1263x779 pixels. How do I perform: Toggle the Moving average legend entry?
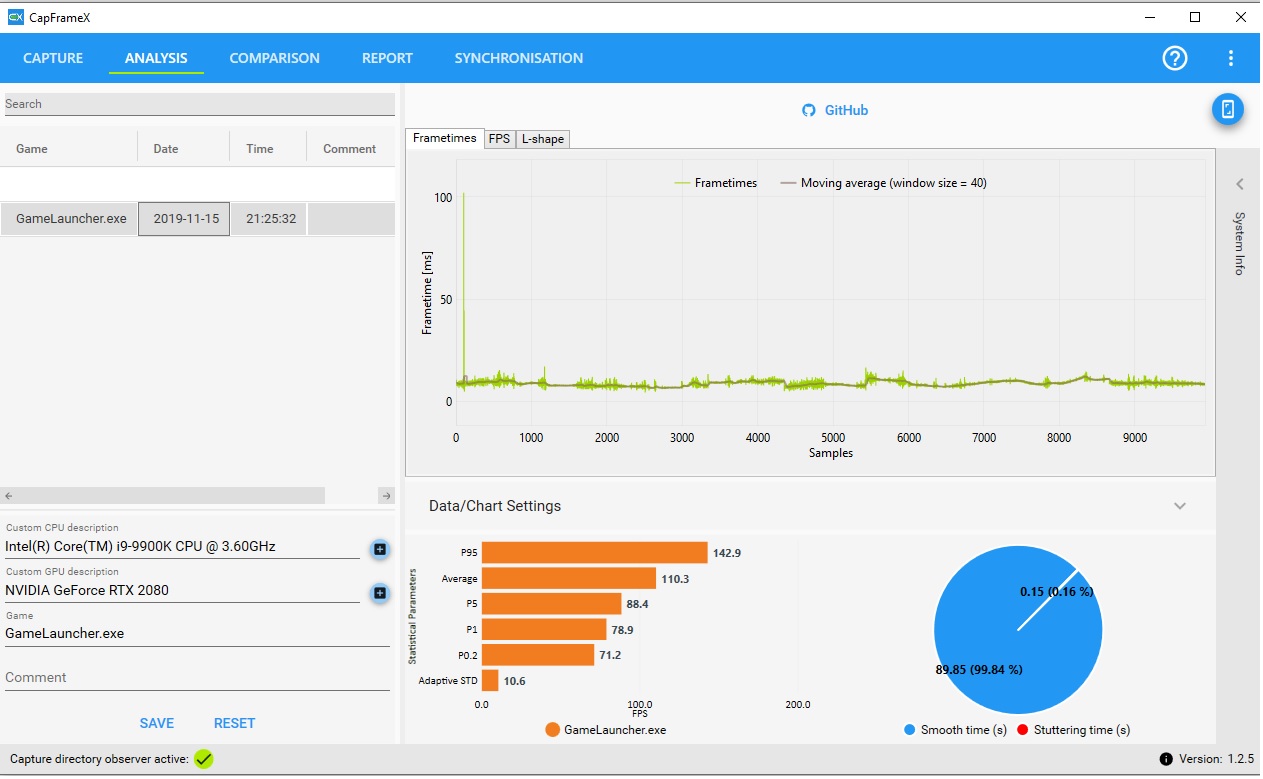[883, 183]
